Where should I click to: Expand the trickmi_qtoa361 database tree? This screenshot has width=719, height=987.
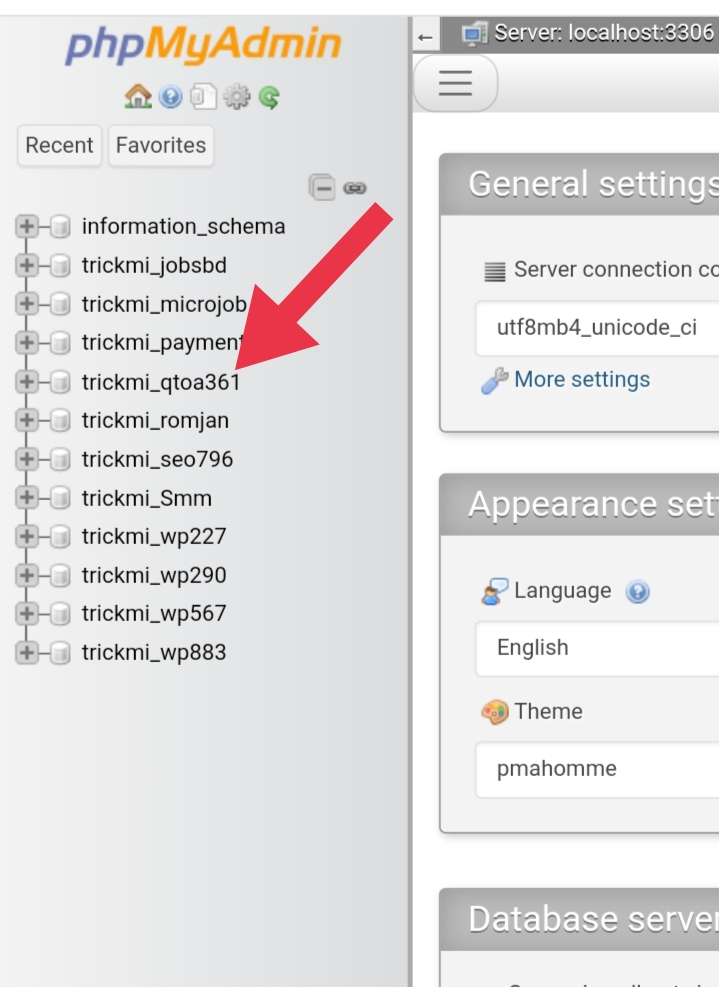(x=26, y=382)
